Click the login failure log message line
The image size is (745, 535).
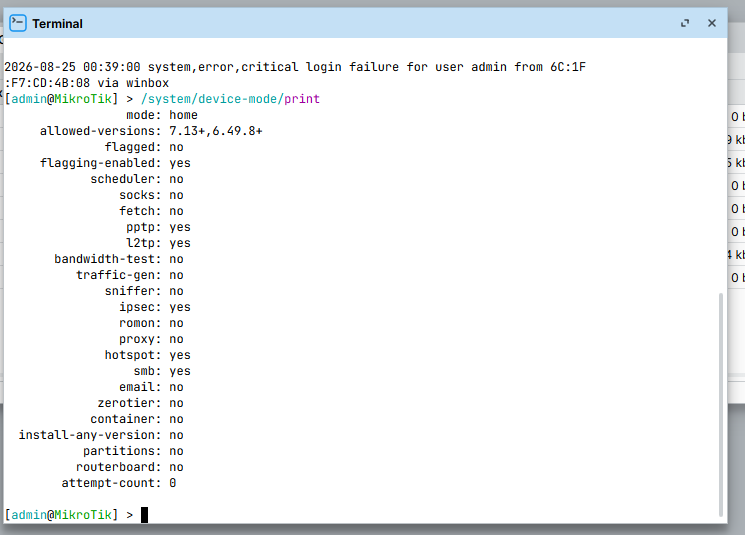[x=295, y=67]
